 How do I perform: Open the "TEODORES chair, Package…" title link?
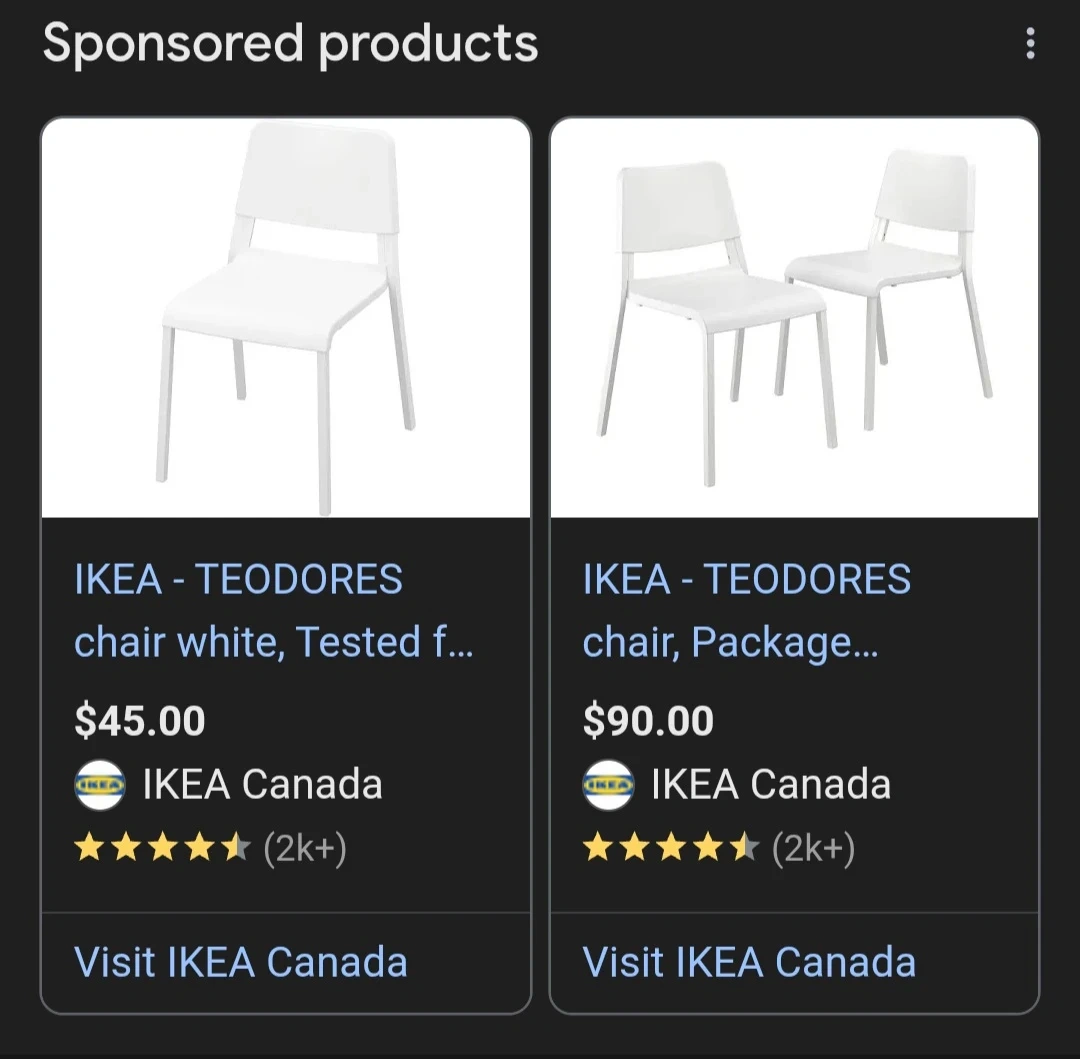[x=746, y=610]
